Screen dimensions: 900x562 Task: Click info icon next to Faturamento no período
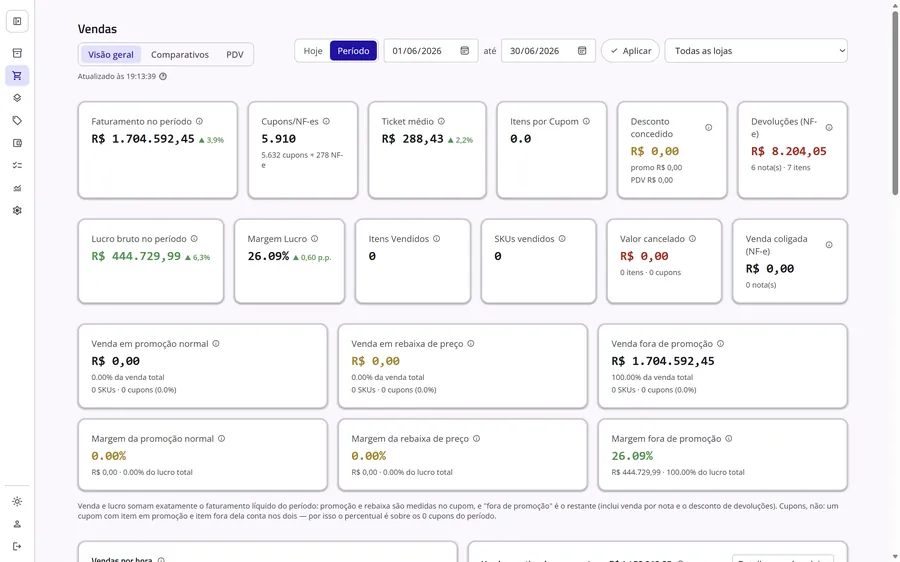(x=199, y=121)
